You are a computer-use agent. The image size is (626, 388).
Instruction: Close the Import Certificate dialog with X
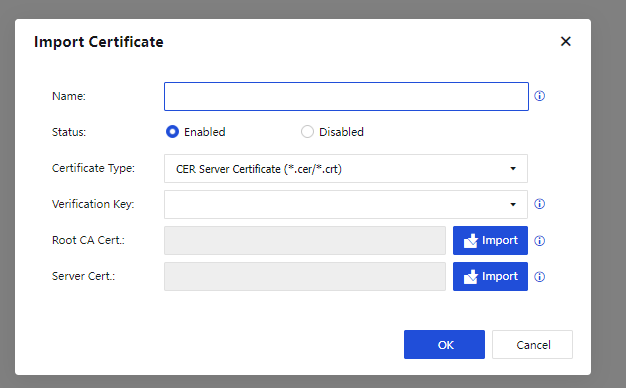566,41
